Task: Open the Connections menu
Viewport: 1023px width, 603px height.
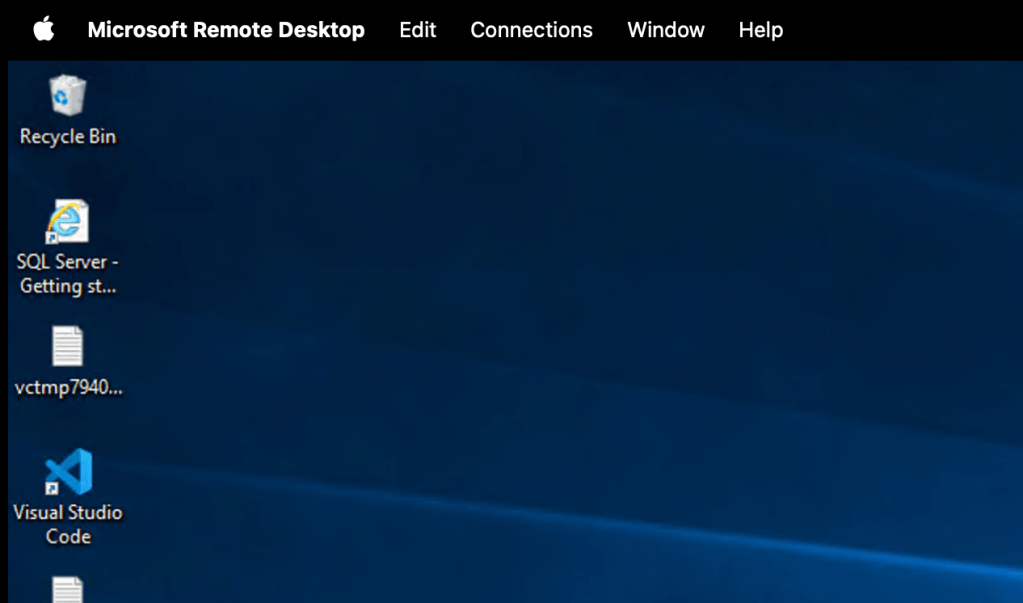Action: (531, 30)
